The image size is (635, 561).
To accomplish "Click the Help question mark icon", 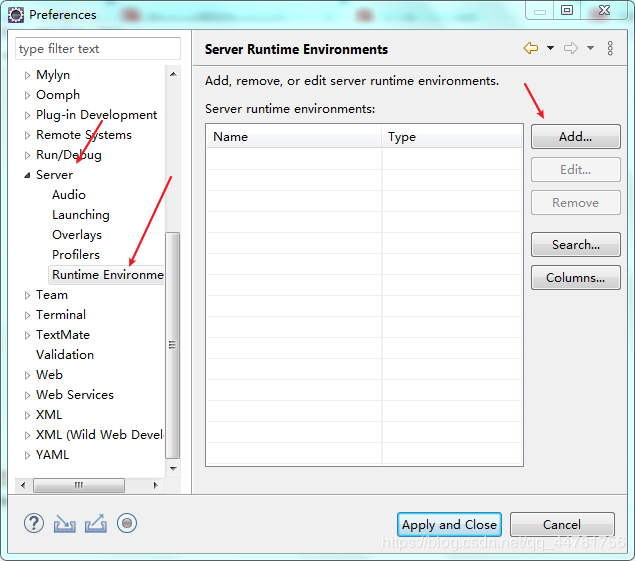I will click(x=34, y=523).
